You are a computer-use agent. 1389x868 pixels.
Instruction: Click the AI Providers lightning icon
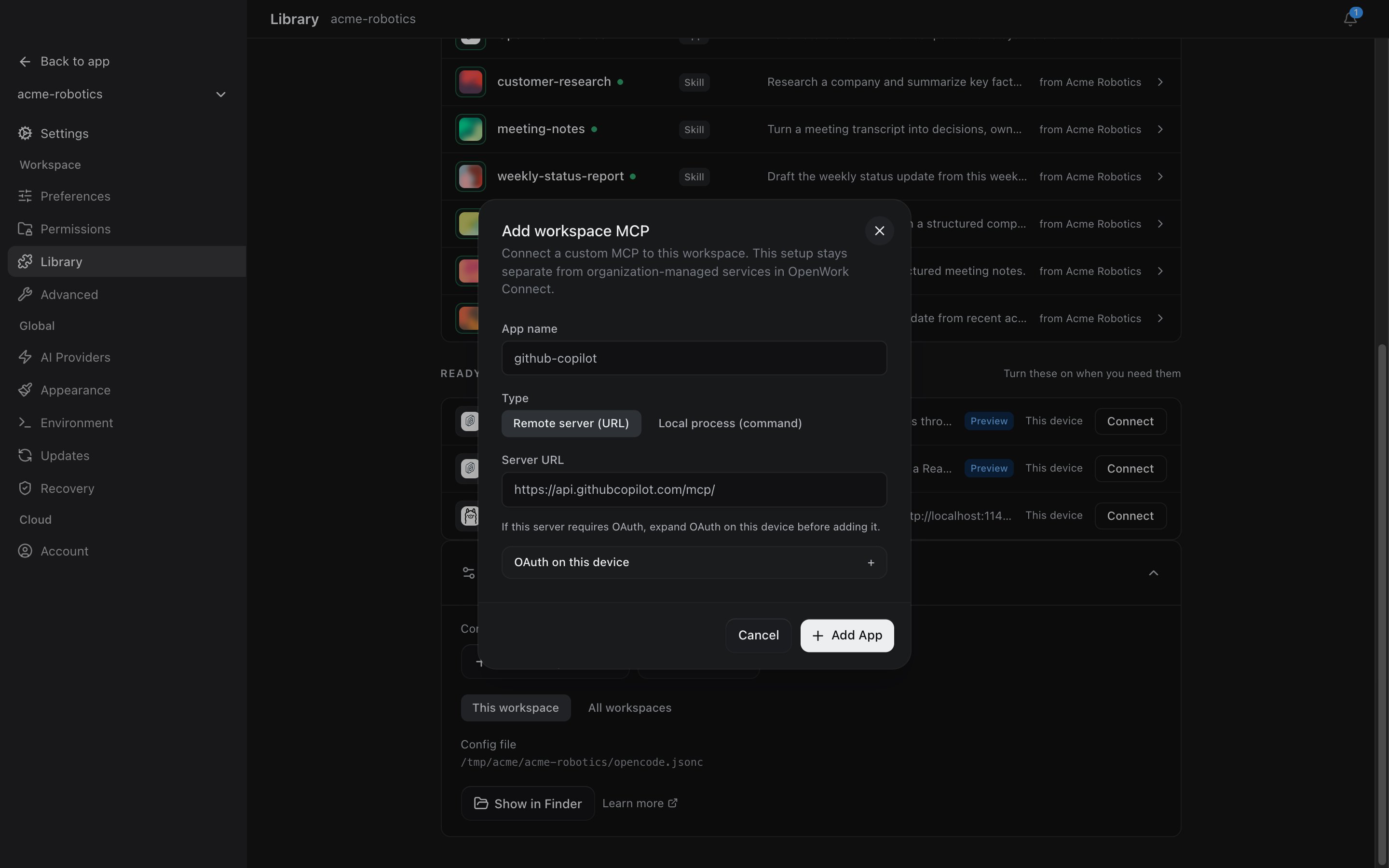pos(25,357)
